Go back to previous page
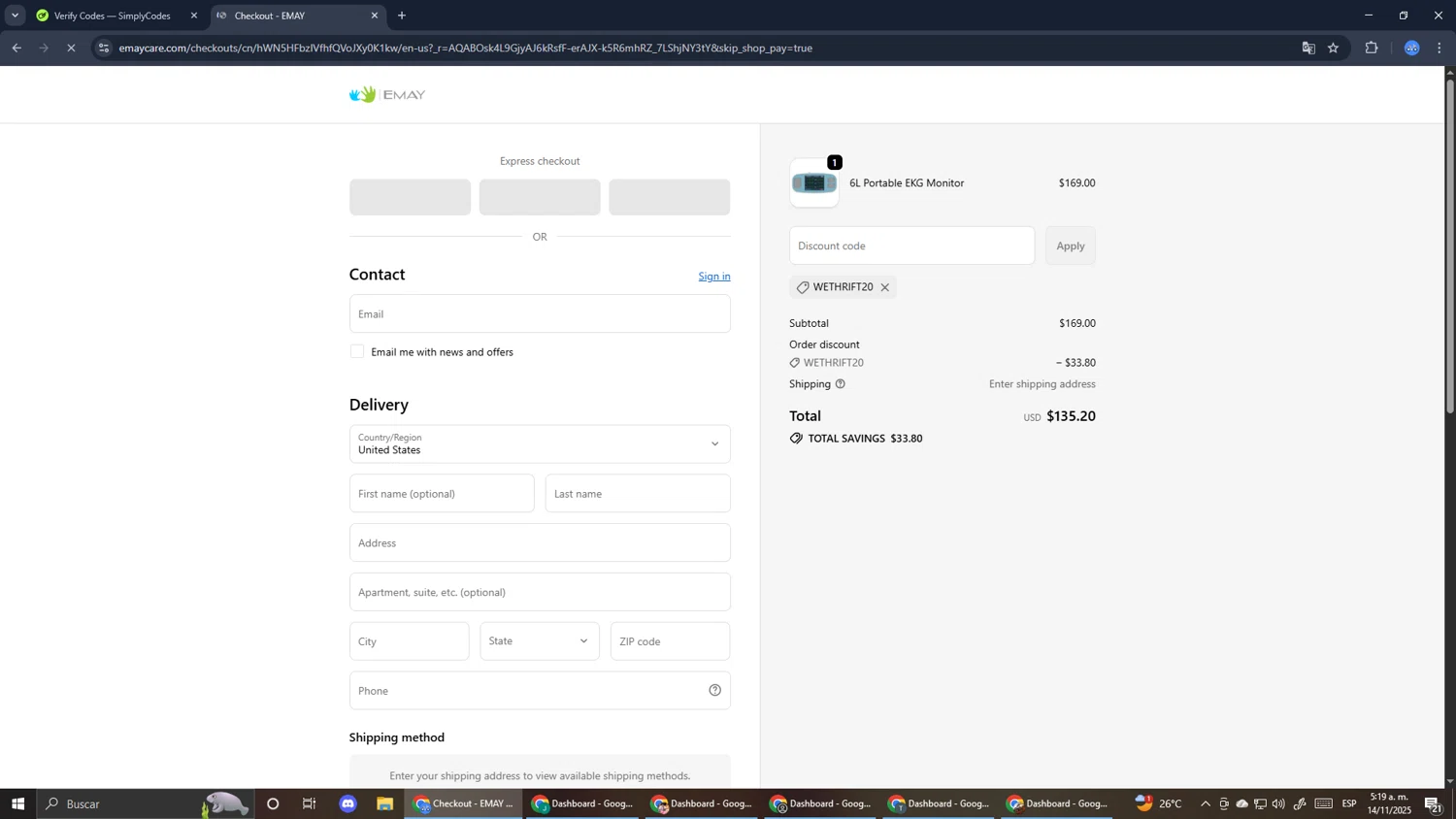The image size is (1456, 819). click(17, 48)
